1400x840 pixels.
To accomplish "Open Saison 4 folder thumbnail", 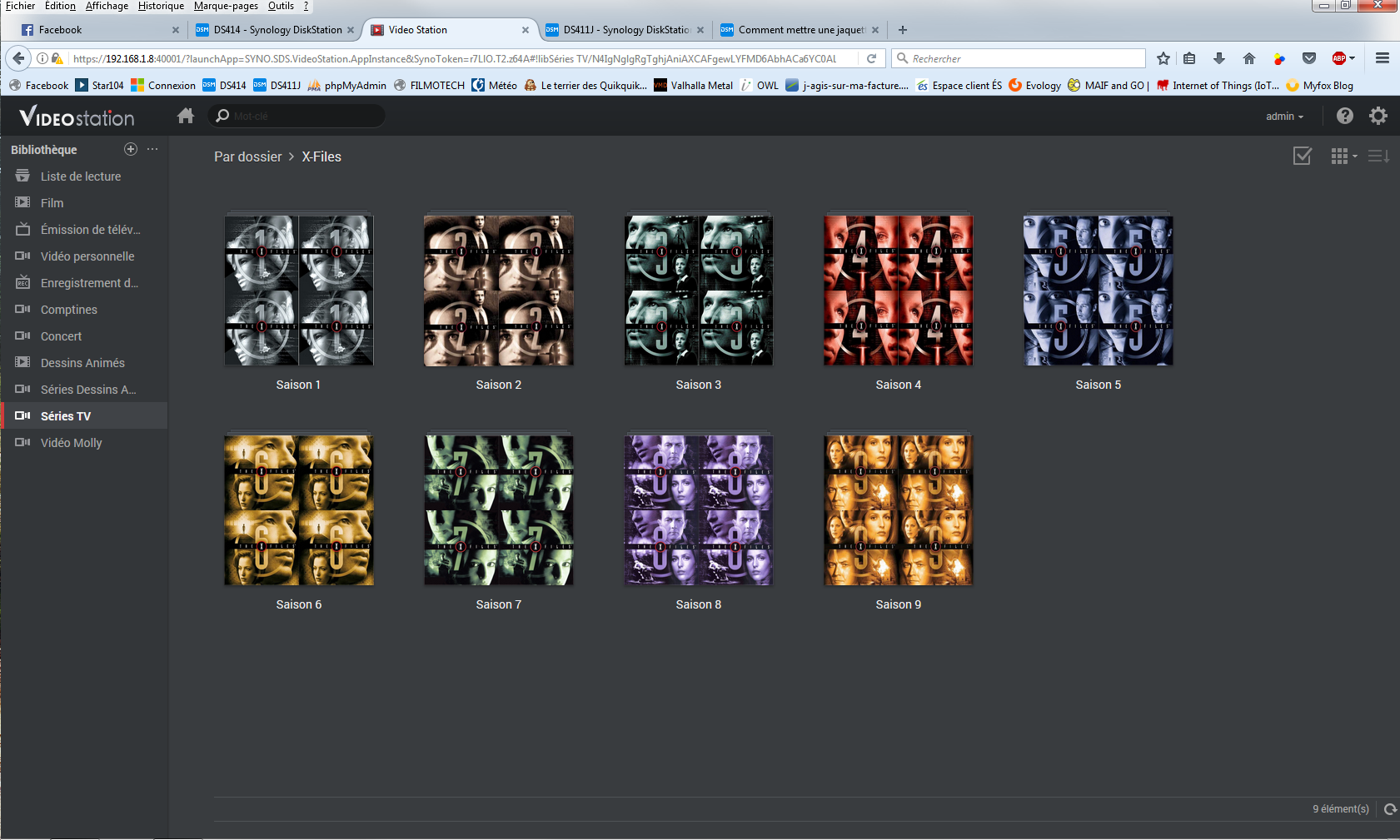I will point(899,290).
